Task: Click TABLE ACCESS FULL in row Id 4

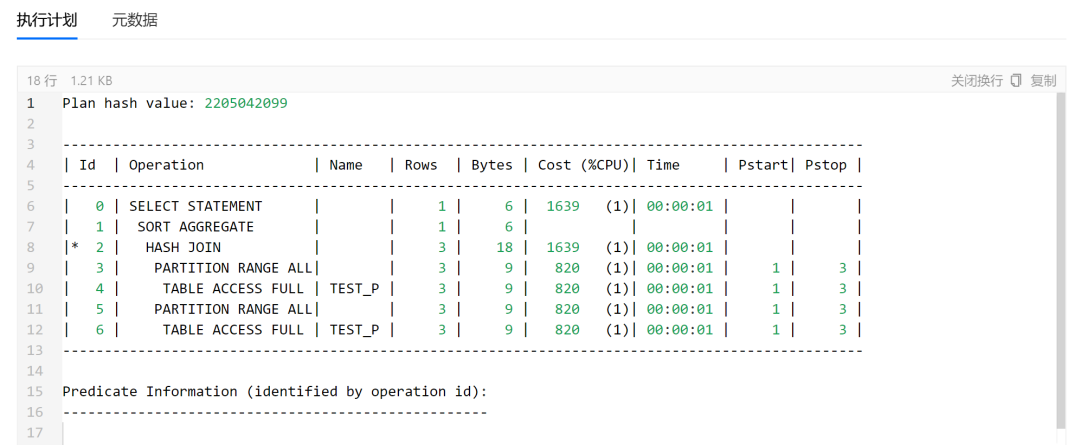Action: (233, 289)
